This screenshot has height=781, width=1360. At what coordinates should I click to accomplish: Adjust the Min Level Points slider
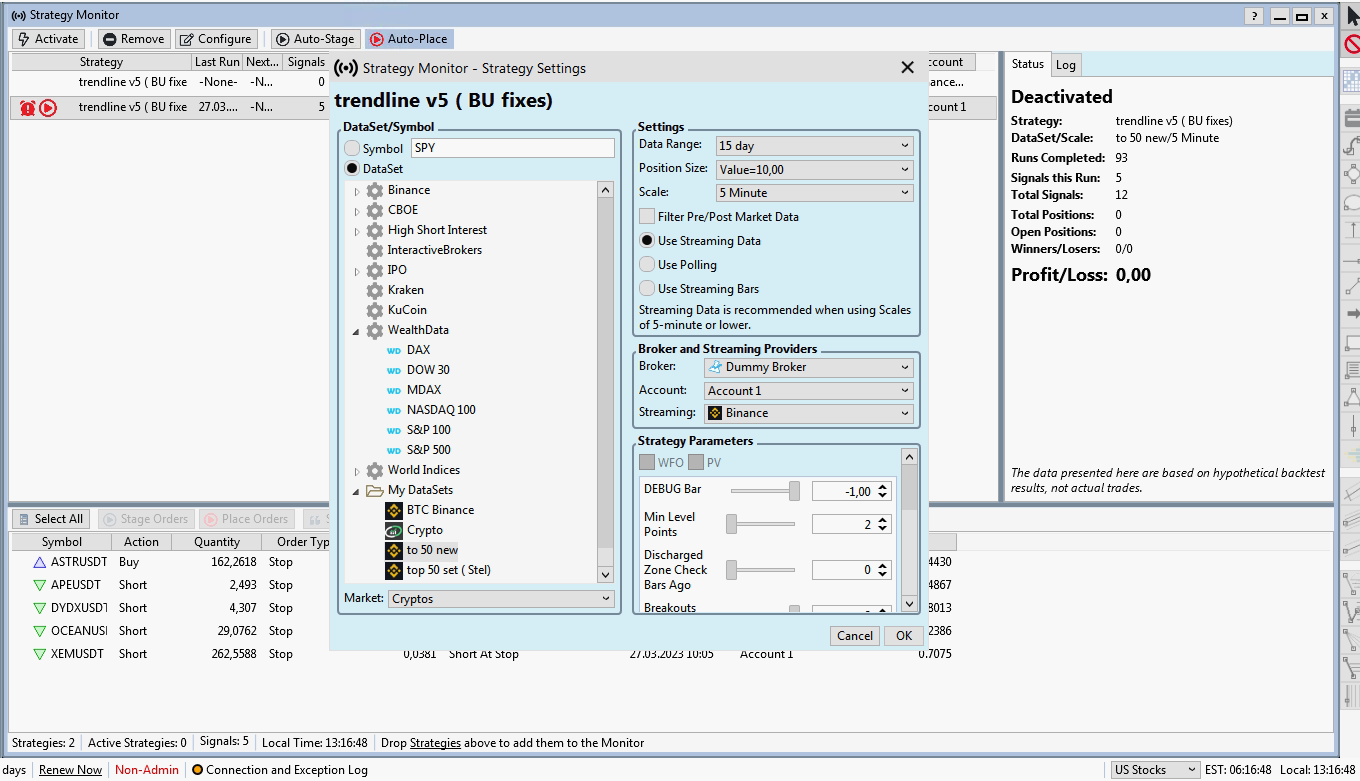point(732,524)
